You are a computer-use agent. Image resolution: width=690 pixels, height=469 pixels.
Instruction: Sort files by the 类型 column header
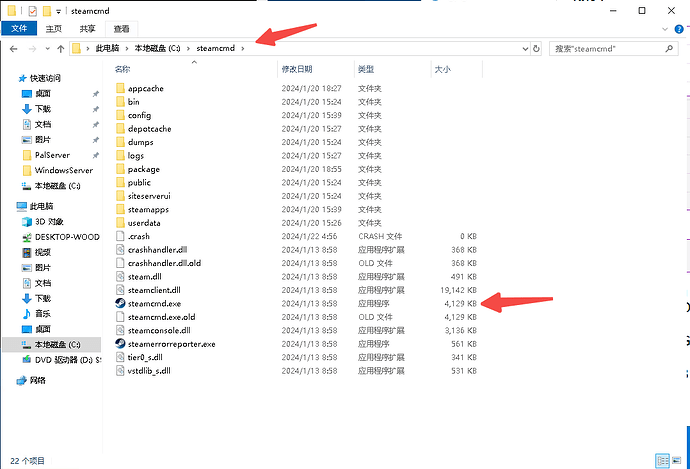[x=366, y=69]
